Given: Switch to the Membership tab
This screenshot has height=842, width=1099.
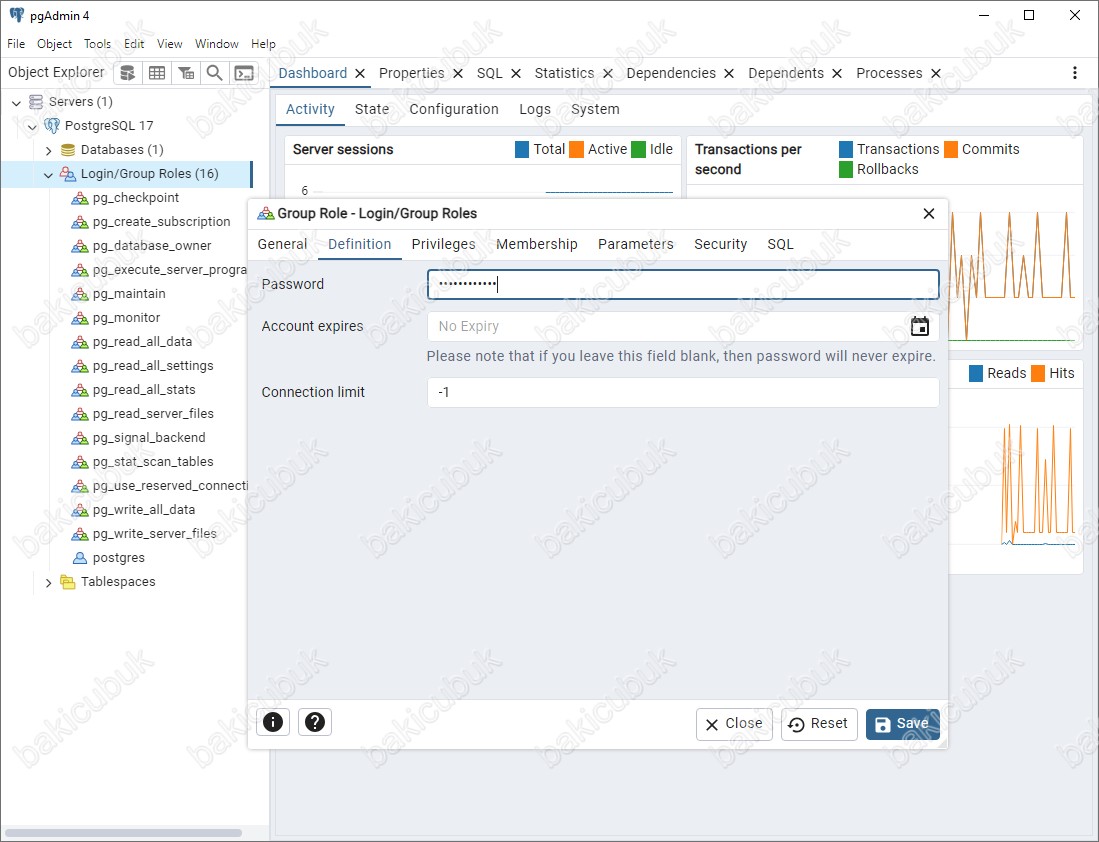Looking at the screenshot, I should 537,244.
